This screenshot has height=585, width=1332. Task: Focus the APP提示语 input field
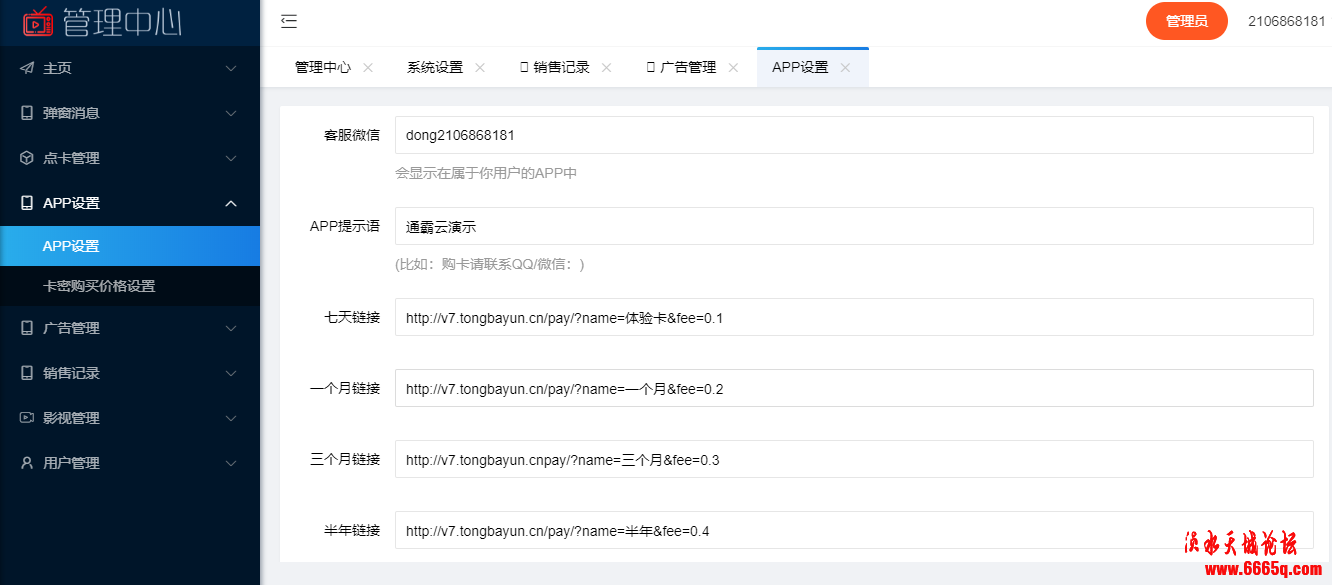pyautogui.click(x=854, y=226)
